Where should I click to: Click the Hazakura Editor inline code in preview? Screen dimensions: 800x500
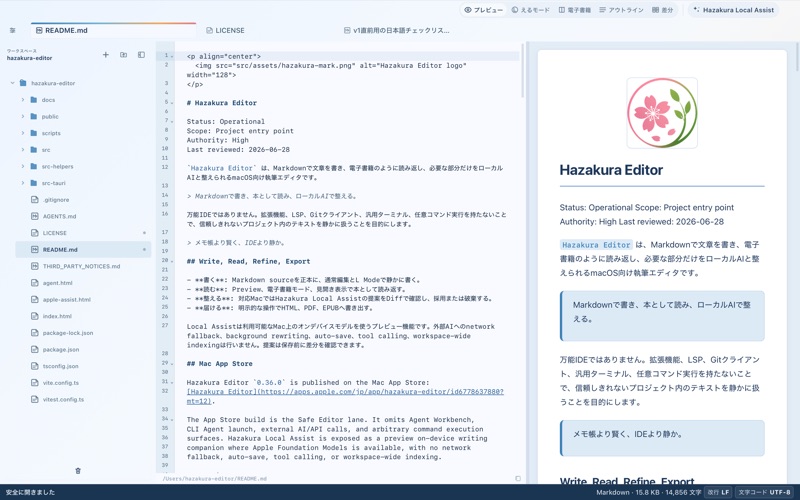pos(596,245)
